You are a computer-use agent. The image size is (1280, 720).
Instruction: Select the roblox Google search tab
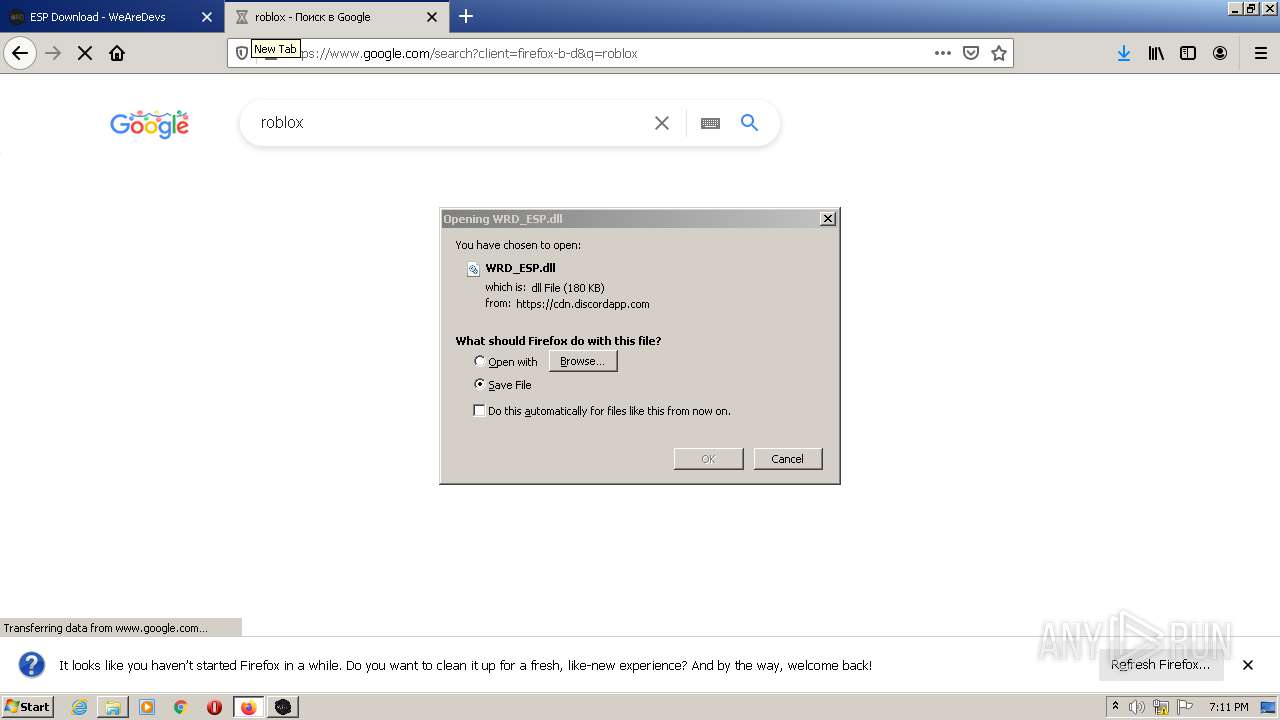337,17
